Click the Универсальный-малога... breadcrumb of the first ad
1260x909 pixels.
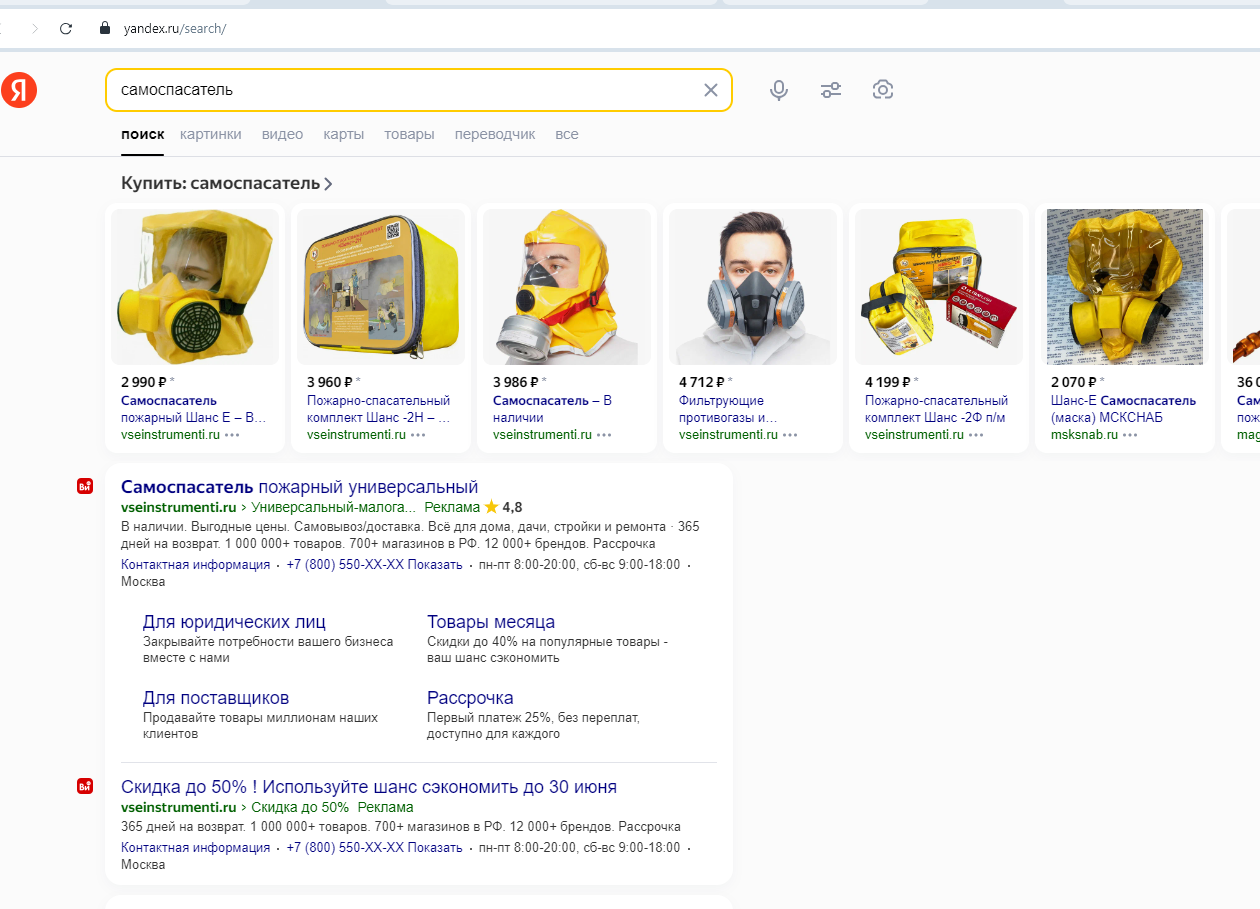(333, 507)
